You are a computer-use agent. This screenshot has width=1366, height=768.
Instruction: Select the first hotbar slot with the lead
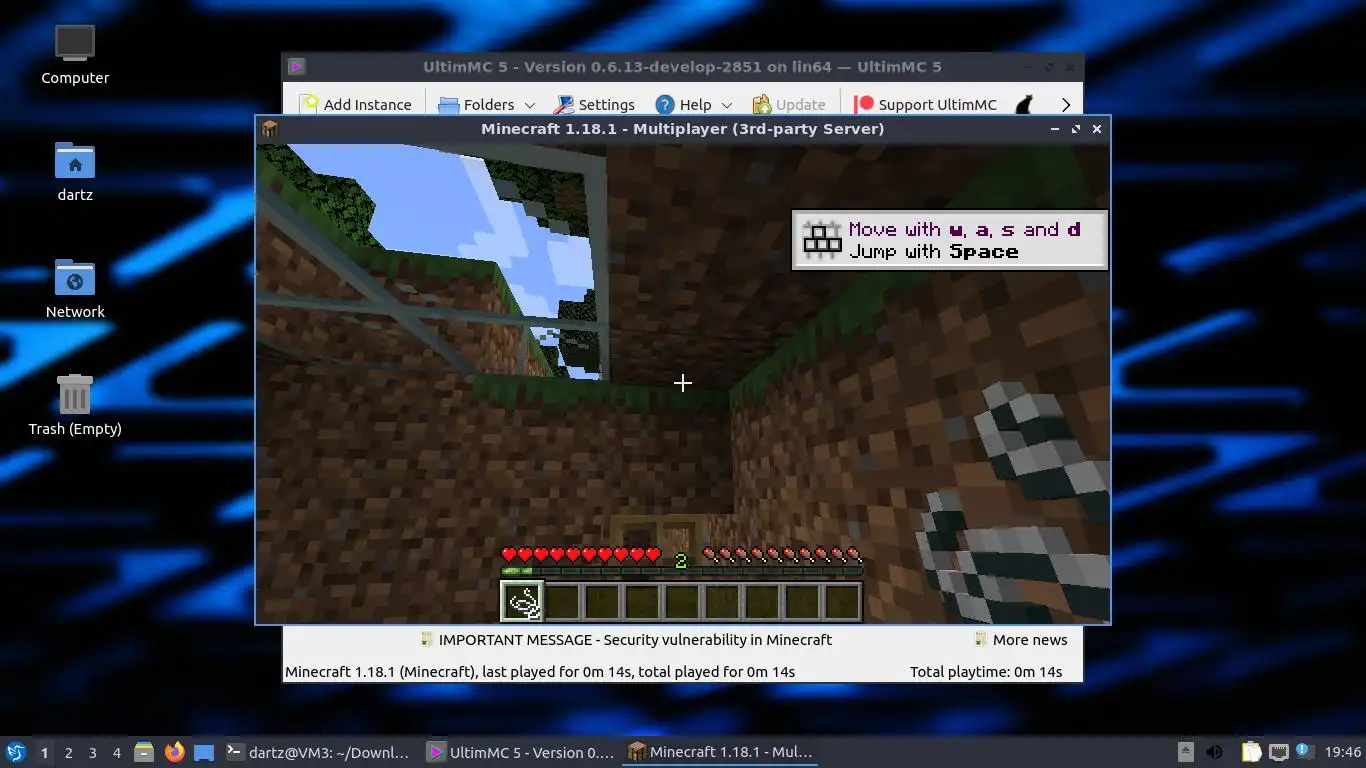click(522, 602)
